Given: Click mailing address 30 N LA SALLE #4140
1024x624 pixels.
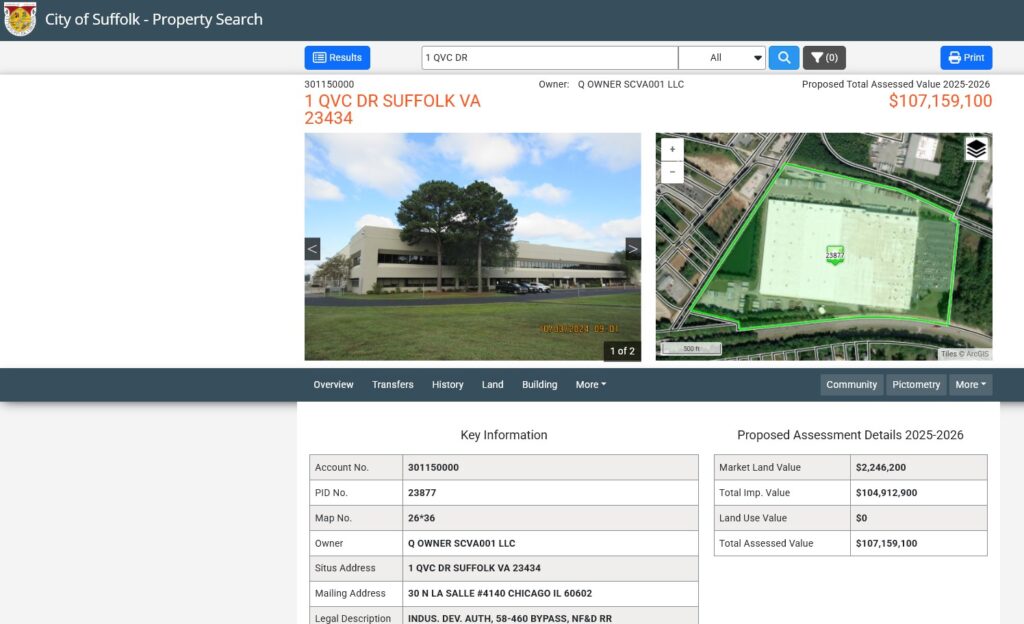Looking at the screenshot, I should tap(500, 593).
